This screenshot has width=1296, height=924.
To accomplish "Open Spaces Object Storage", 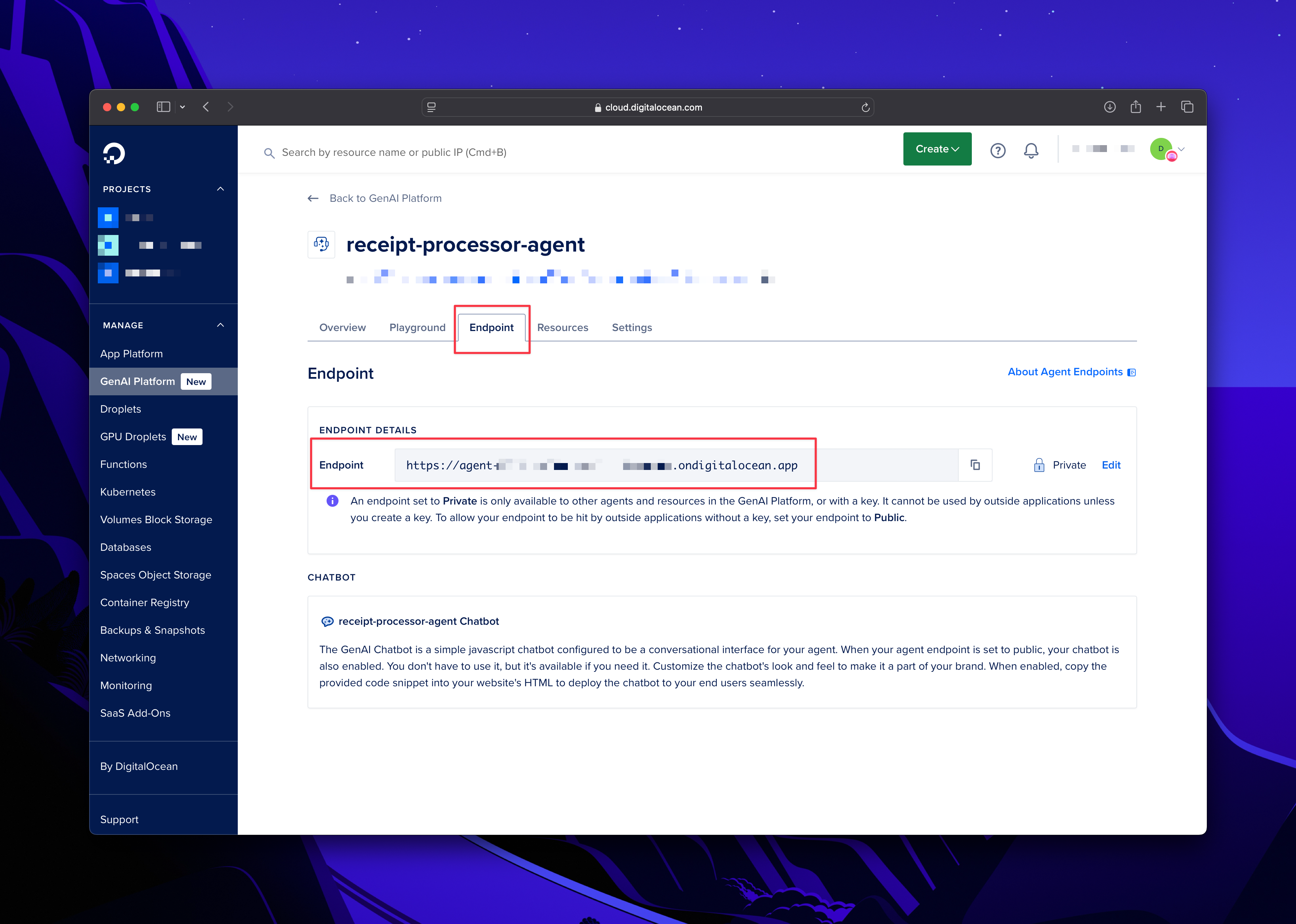I will coord(156,575).
